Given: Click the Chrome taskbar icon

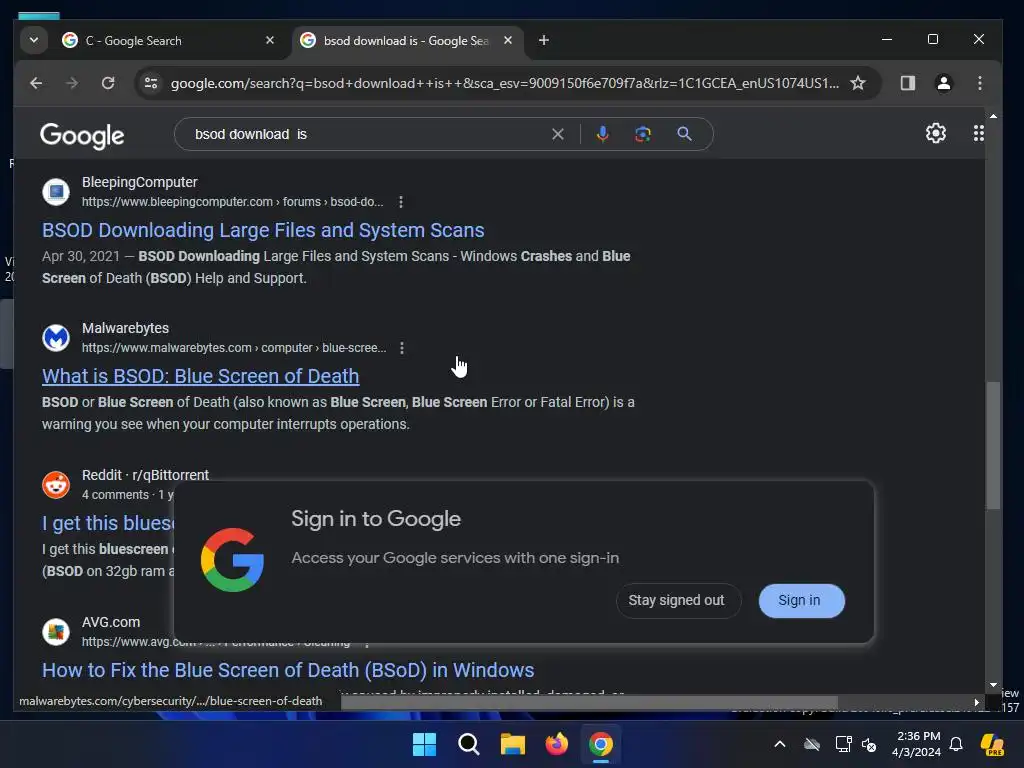Looking at the screenshot, I should point(601,744).
